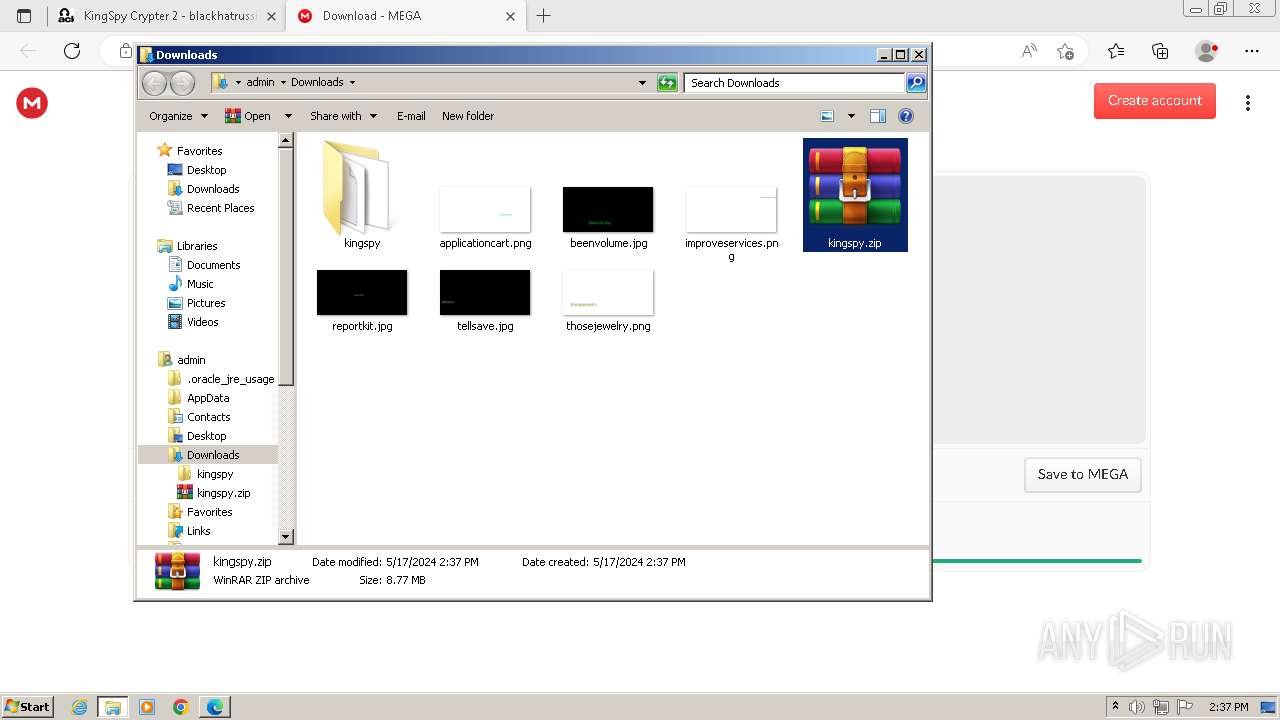Screen dimensions: 1280x720
Task: Click the Windows Start button
Action: [x=28, y=707]
